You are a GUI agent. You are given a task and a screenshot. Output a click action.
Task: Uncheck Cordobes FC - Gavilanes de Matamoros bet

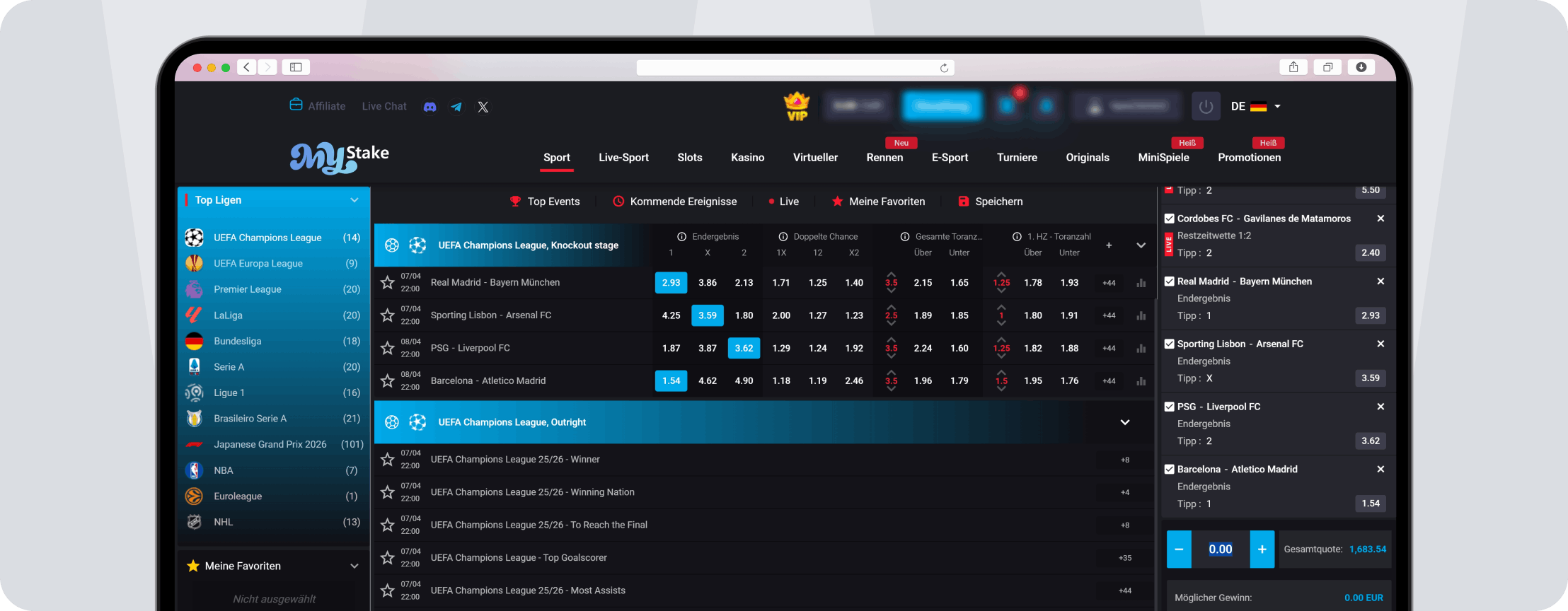(1170, 219)
